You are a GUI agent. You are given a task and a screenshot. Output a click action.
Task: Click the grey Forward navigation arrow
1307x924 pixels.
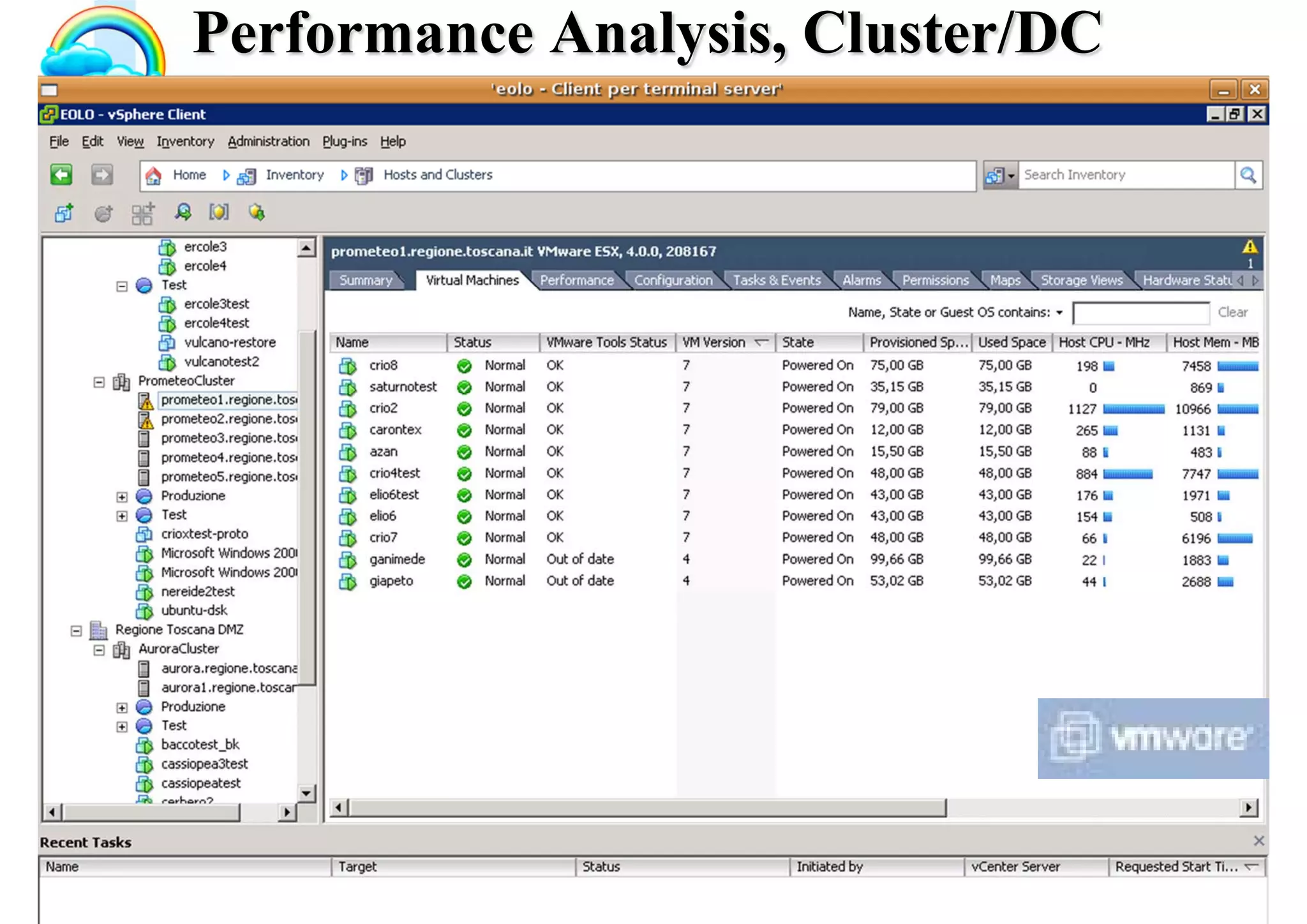[x=102, y=175]
